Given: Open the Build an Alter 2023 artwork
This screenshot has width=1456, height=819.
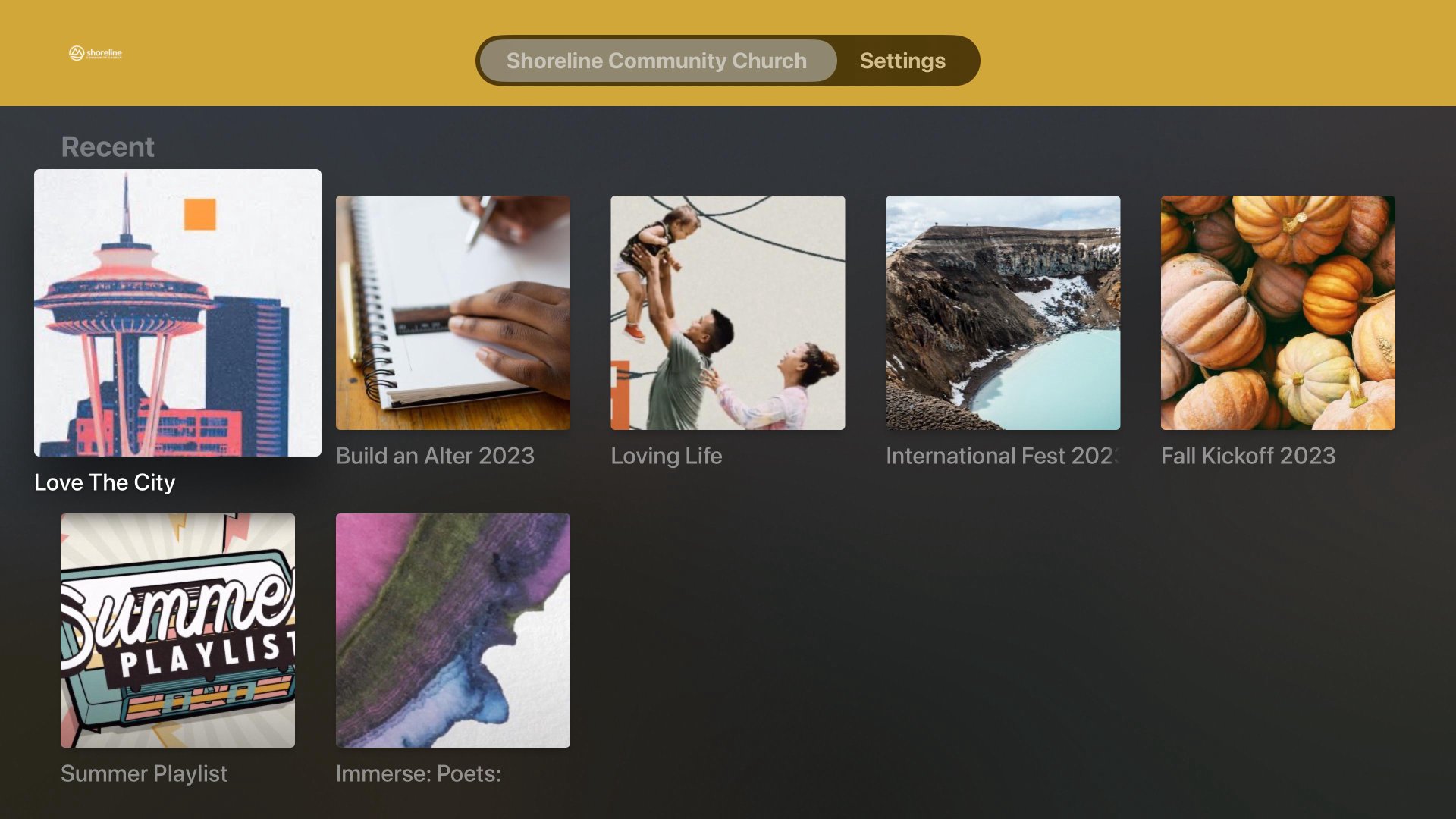Looking at the screenshot, I should click(x=453, y=312).
